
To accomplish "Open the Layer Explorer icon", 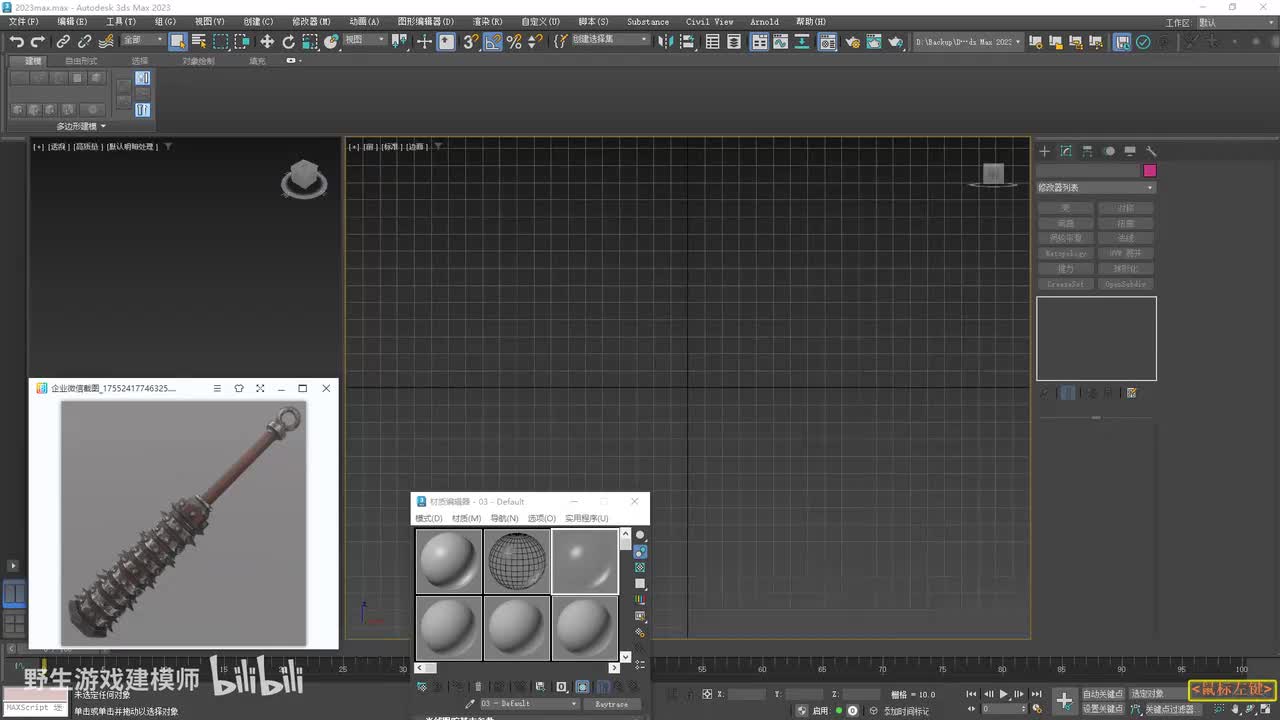I will [x=734, y=42].
